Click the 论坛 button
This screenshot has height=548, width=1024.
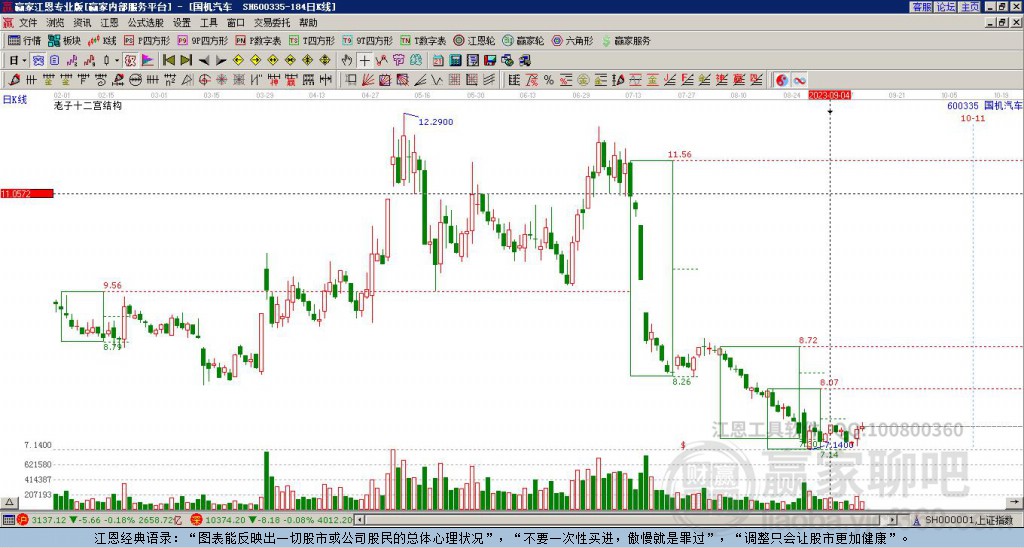[945, 7]
